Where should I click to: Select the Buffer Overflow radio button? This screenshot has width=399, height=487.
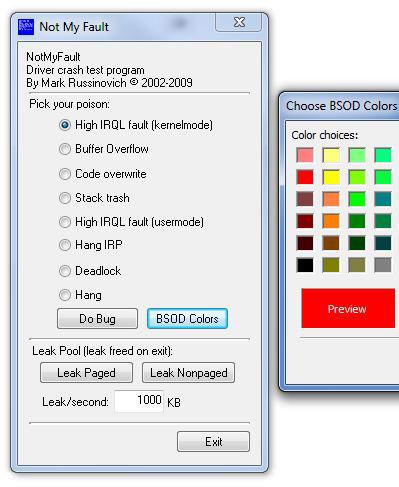(65, 149)
